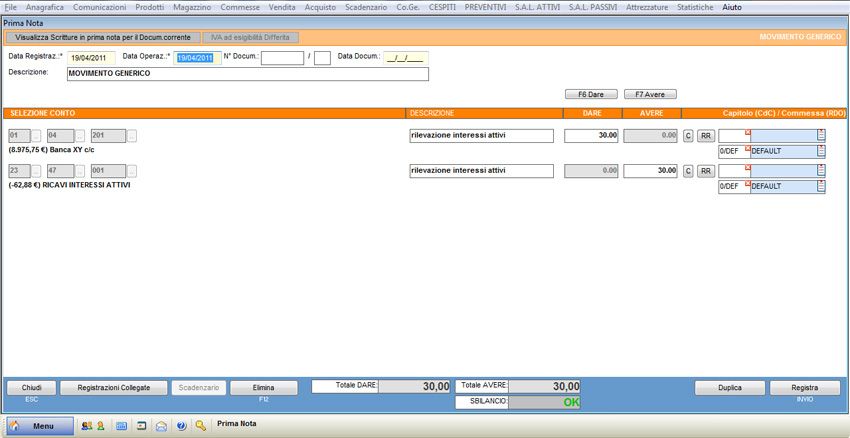
Task: Click the Duplica button
Action: tap(730, 388)
